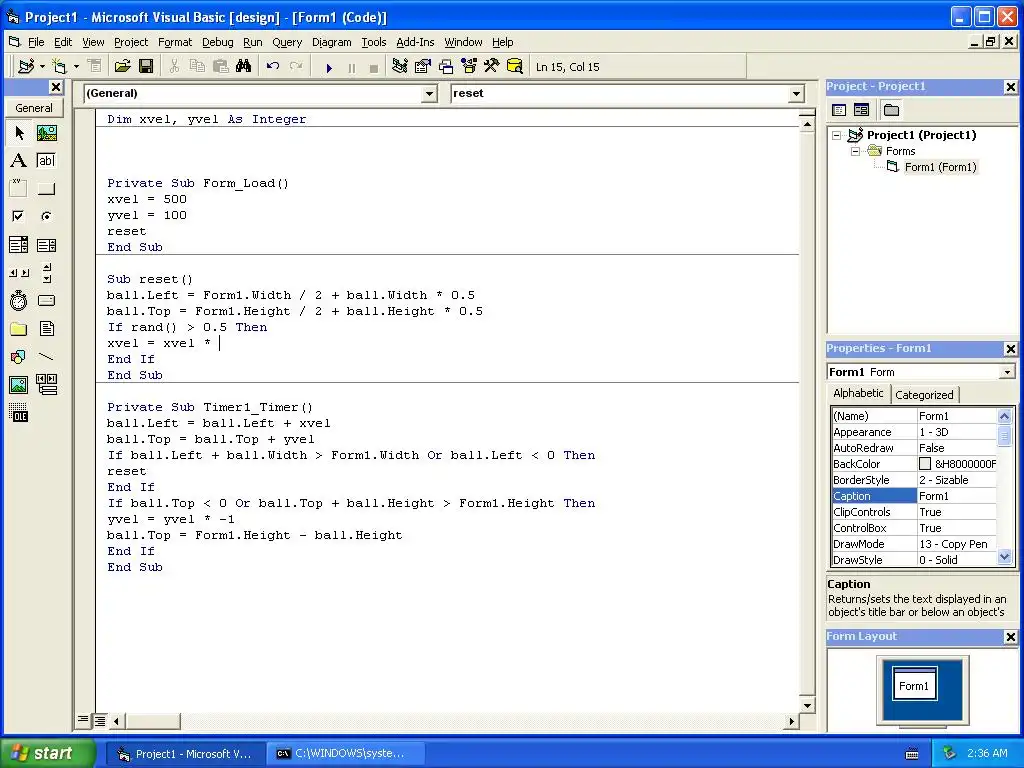Open the Form1 Form object dropdown in Properties

pos(1006,372)
